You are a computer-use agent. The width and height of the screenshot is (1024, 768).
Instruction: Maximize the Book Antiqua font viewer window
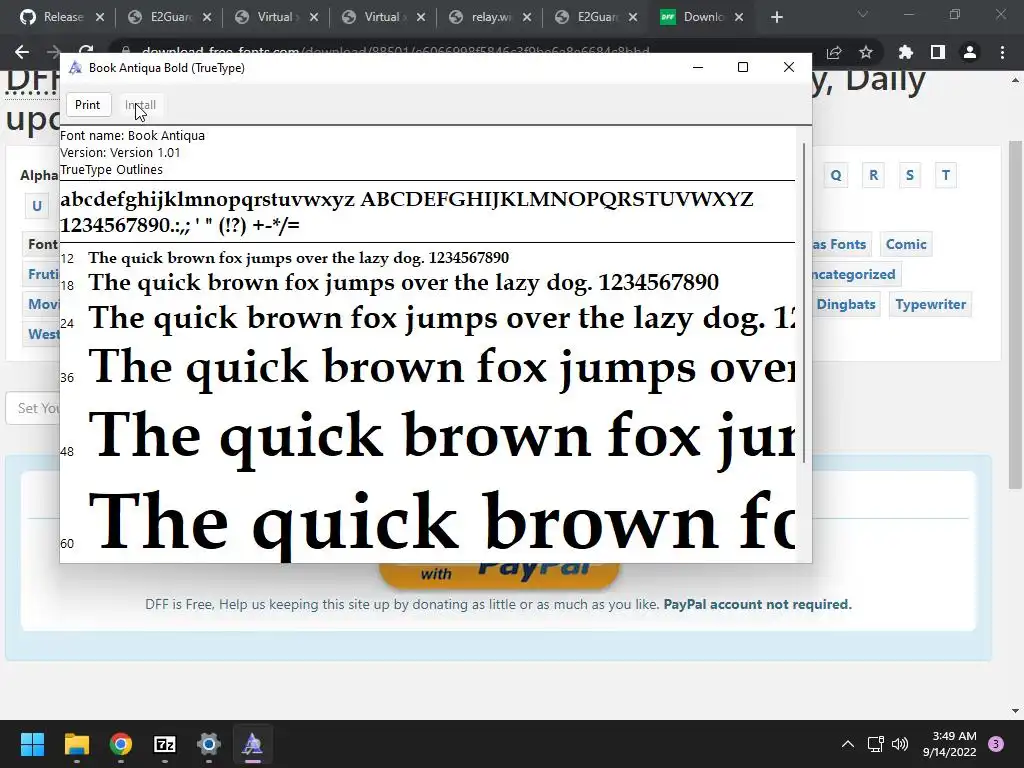coord(743,67)
